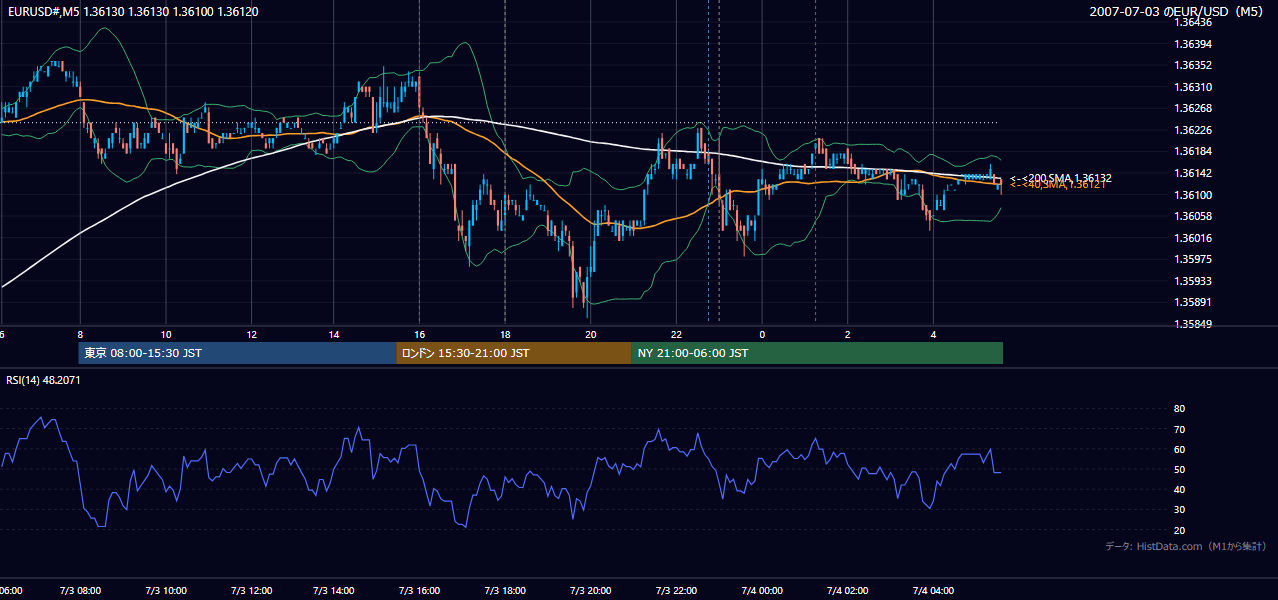Click the 7/3 10:00 time axis label
The image size is (1278, 600).
pos(164,591)
